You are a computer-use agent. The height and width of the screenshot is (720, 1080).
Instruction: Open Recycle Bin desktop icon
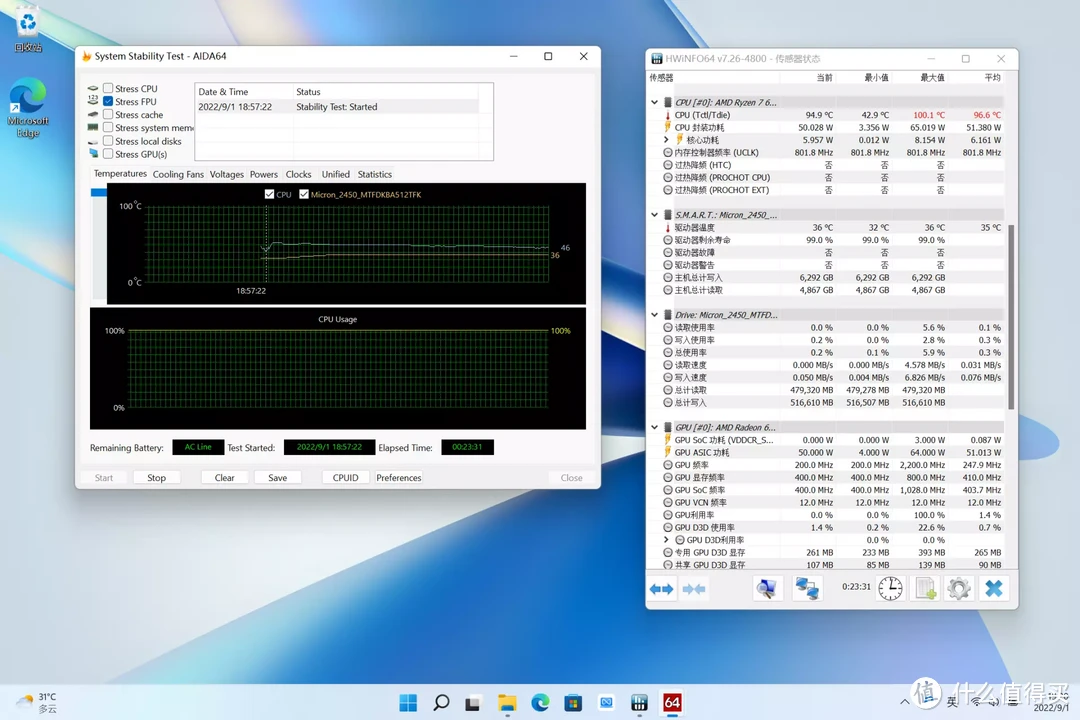coord(28,30)
